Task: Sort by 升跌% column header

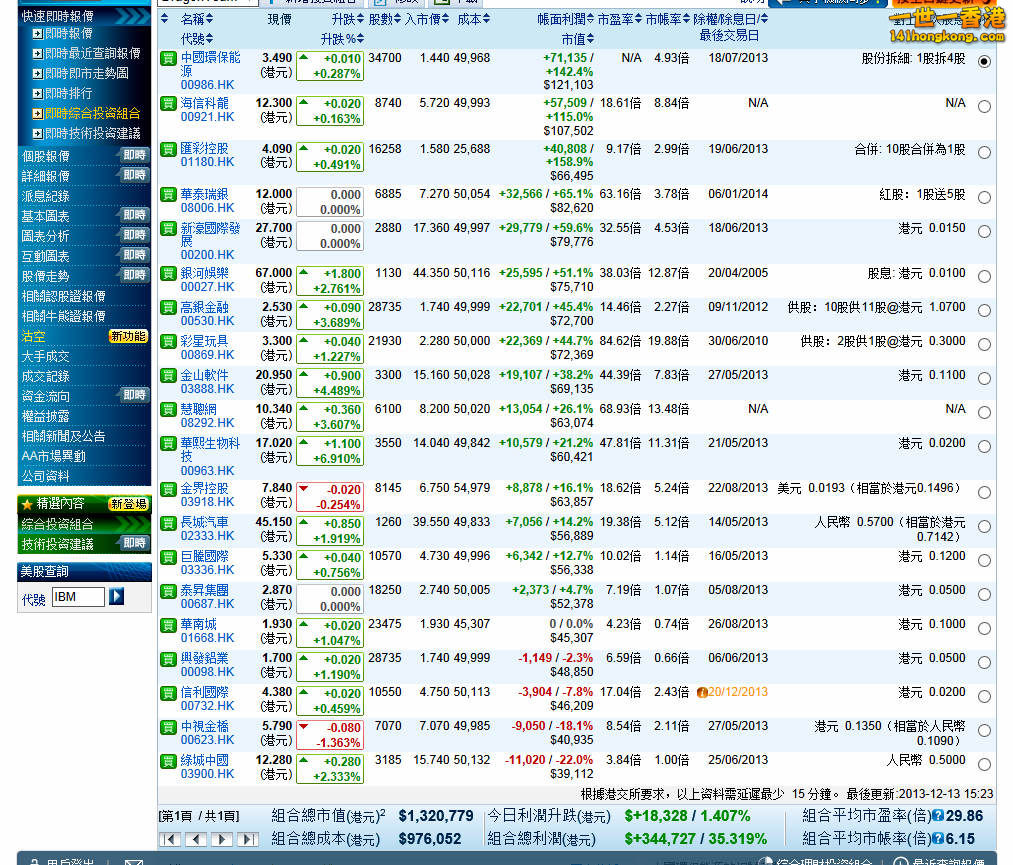Action: pos(342,39)
